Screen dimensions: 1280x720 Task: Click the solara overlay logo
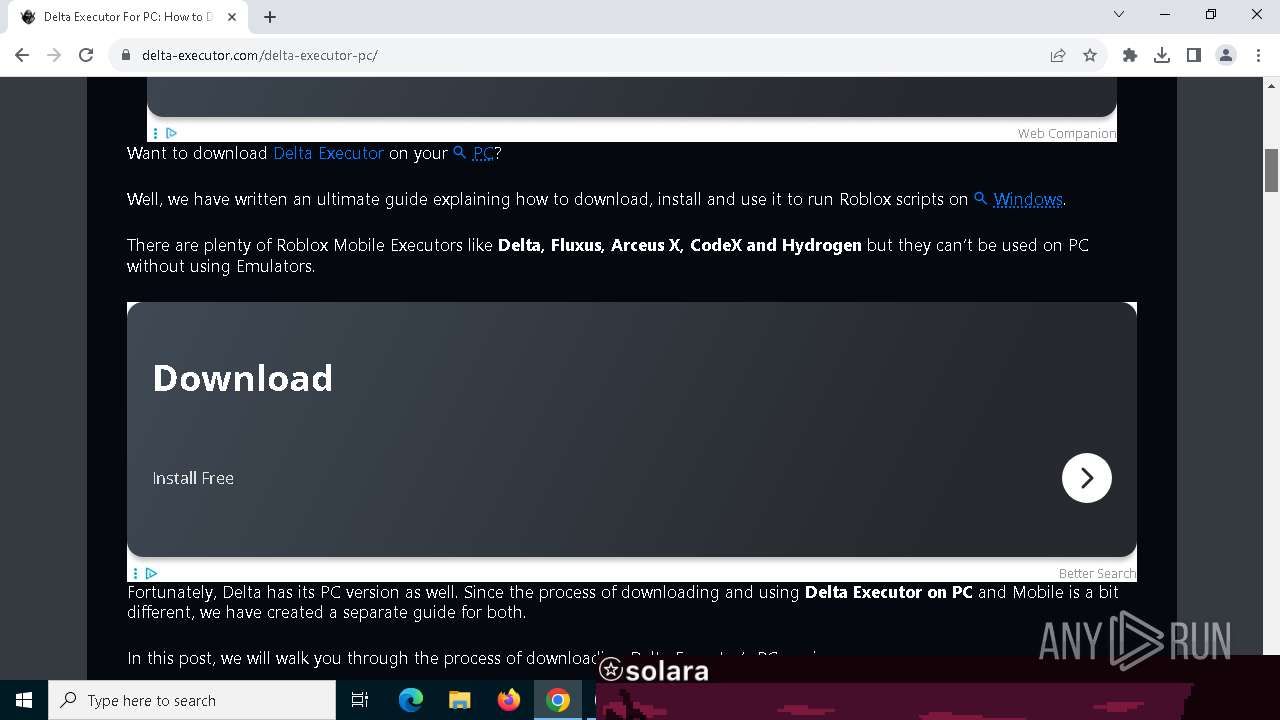(x=654, y=671)
